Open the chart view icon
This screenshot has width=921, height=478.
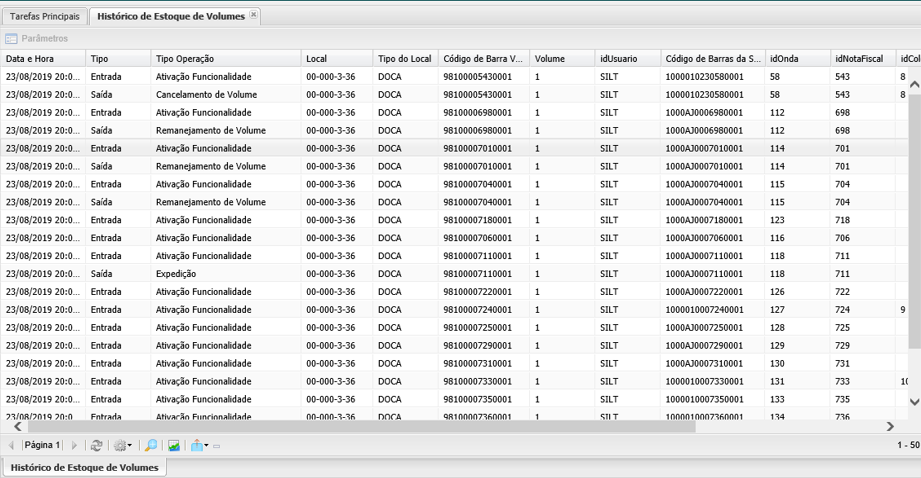[x=174, y=446]
